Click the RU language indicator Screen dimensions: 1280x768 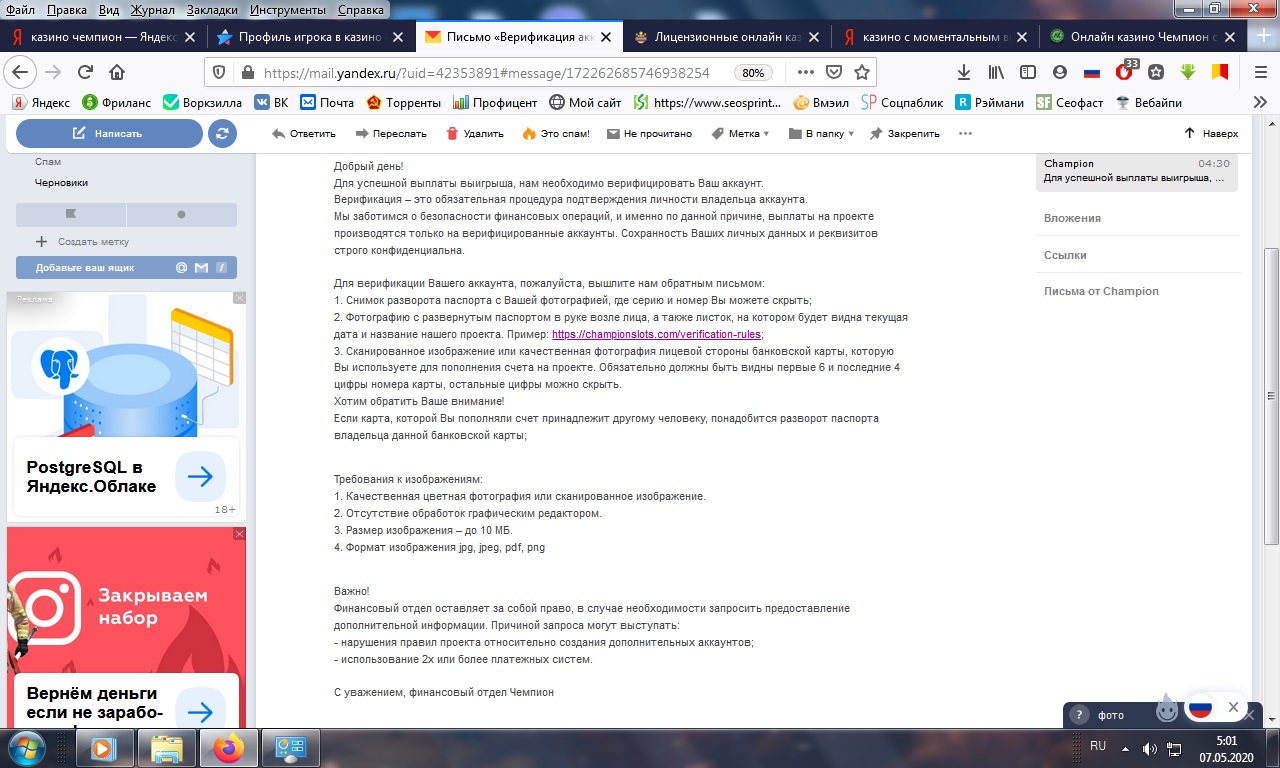[1098, 746]
